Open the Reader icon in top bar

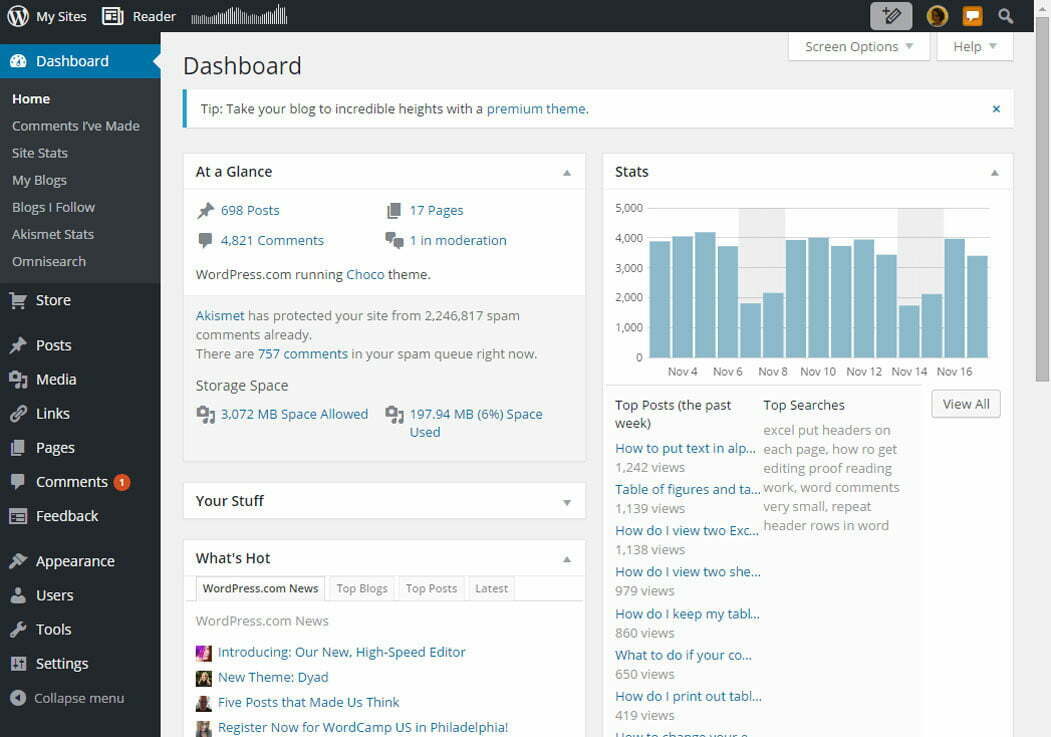pos(113,16)
